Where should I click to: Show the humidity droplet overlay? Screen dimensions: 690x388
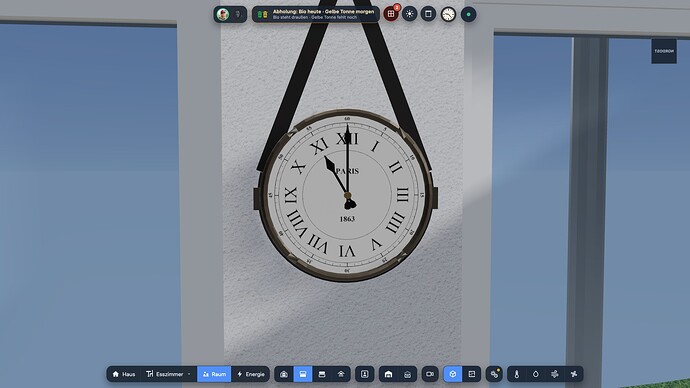(536, 374)
